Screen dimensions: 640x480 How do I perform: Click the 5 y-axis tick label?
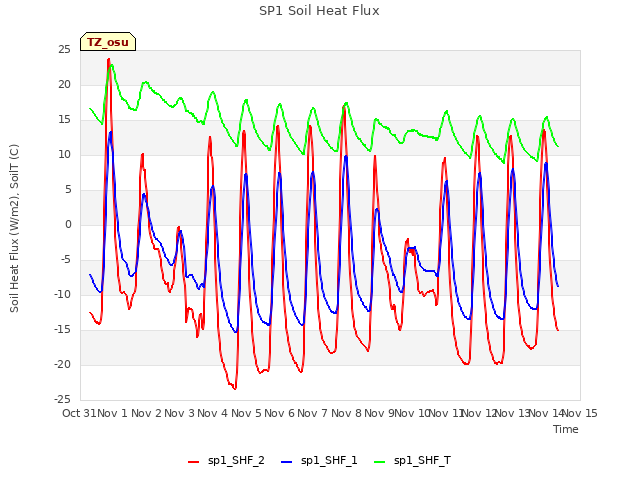(x=68, y=189)
